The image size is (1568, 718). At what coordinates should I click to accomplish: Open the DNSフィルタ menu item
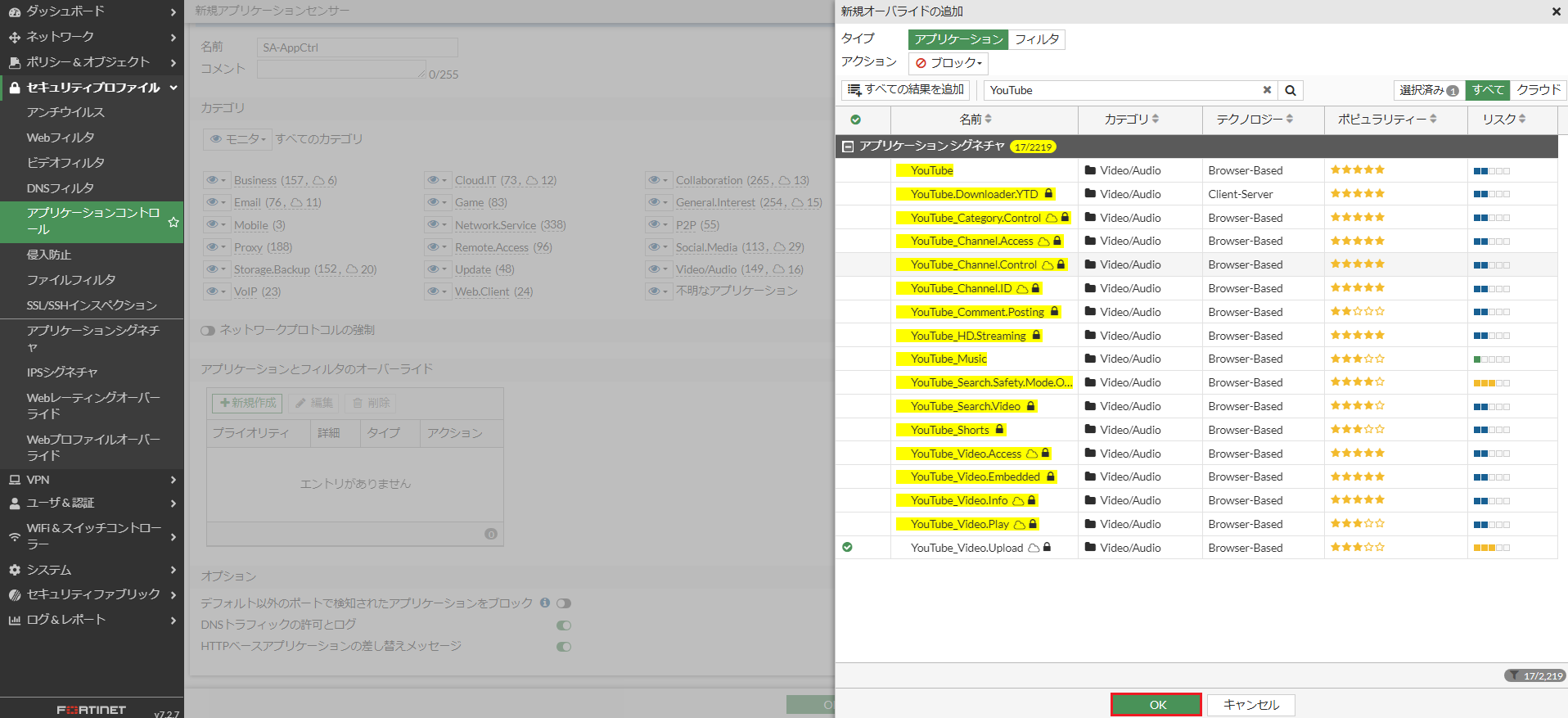point(61,188)
